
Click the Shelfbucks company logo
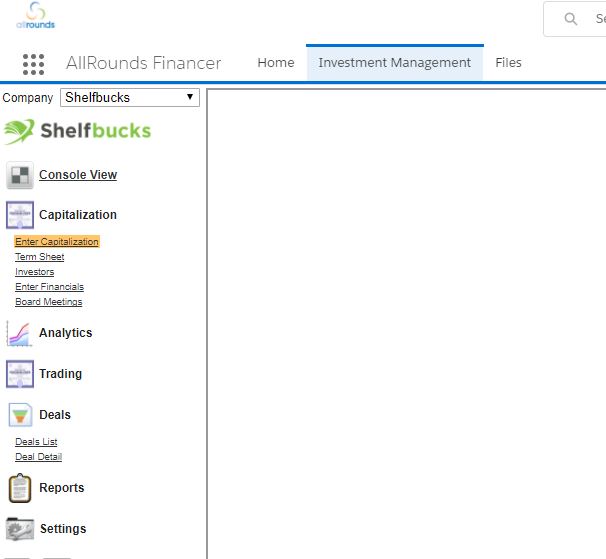(x=77, y=131)
